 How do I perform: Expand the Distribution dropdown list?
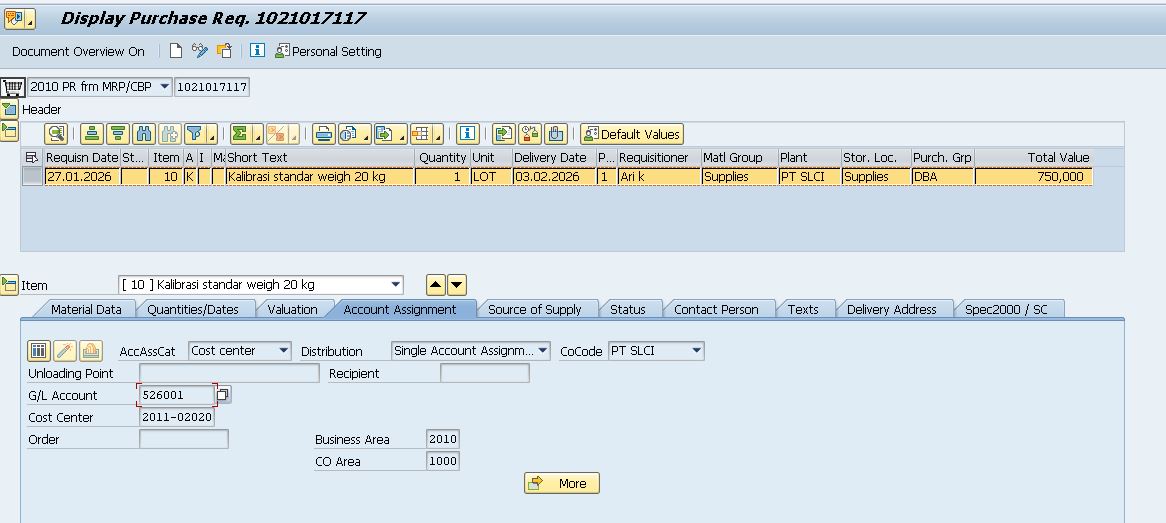(x=543, y=351)
